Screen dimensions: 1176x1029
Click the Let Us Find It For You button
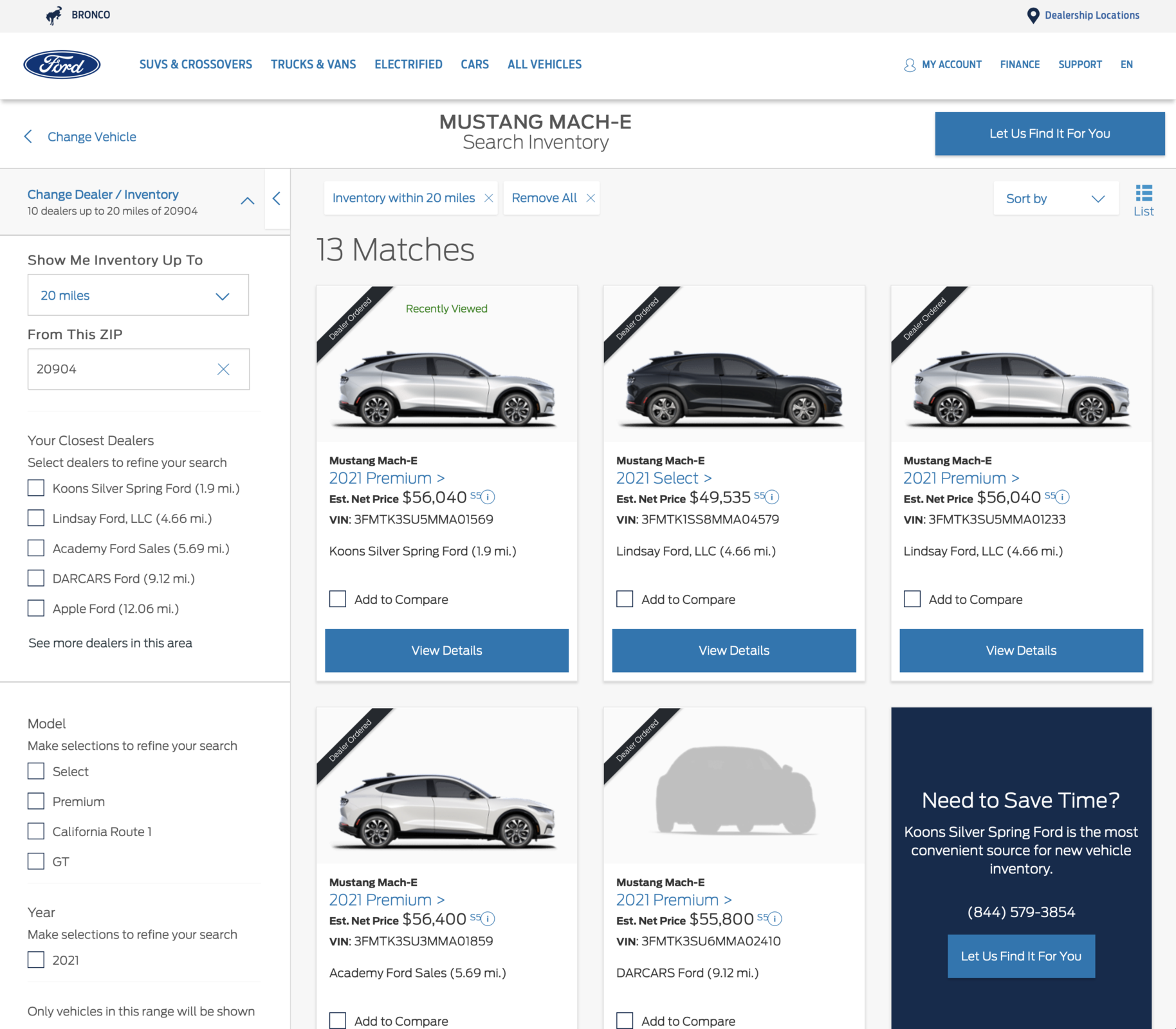[x=1049, y=134]
